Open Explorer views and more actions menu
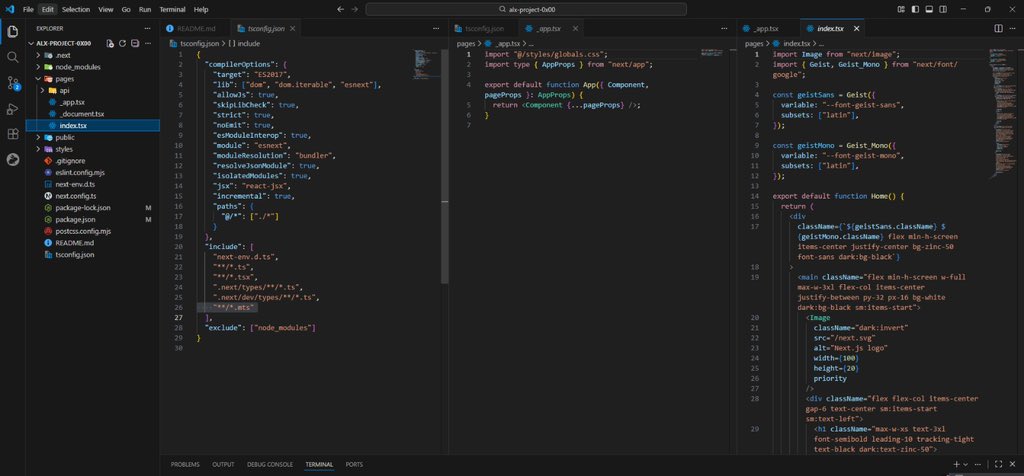Viewport: 1024px width, 476px height. click(148, 29)
